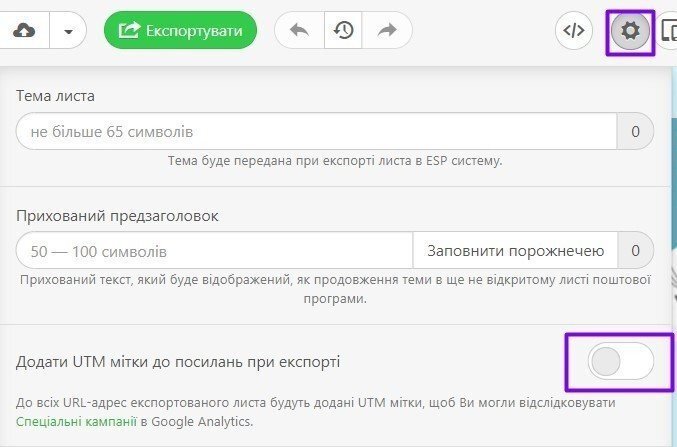The width and height of the screenshot is (677, 447).
Task: Undo the last action with the left arrow
Action: tap(299, 31)
